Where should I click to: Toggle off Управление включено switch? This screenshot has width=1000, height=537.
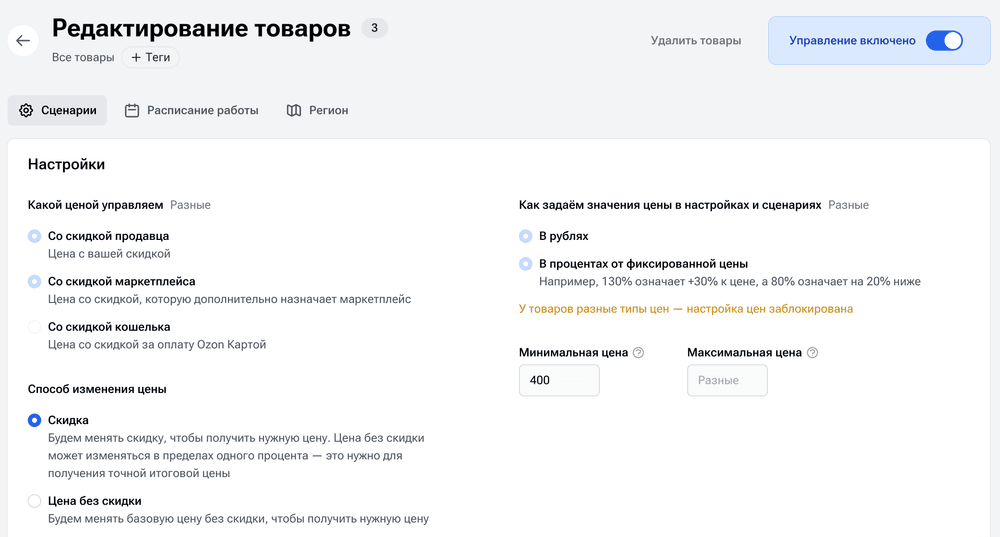tap(945, 41)
